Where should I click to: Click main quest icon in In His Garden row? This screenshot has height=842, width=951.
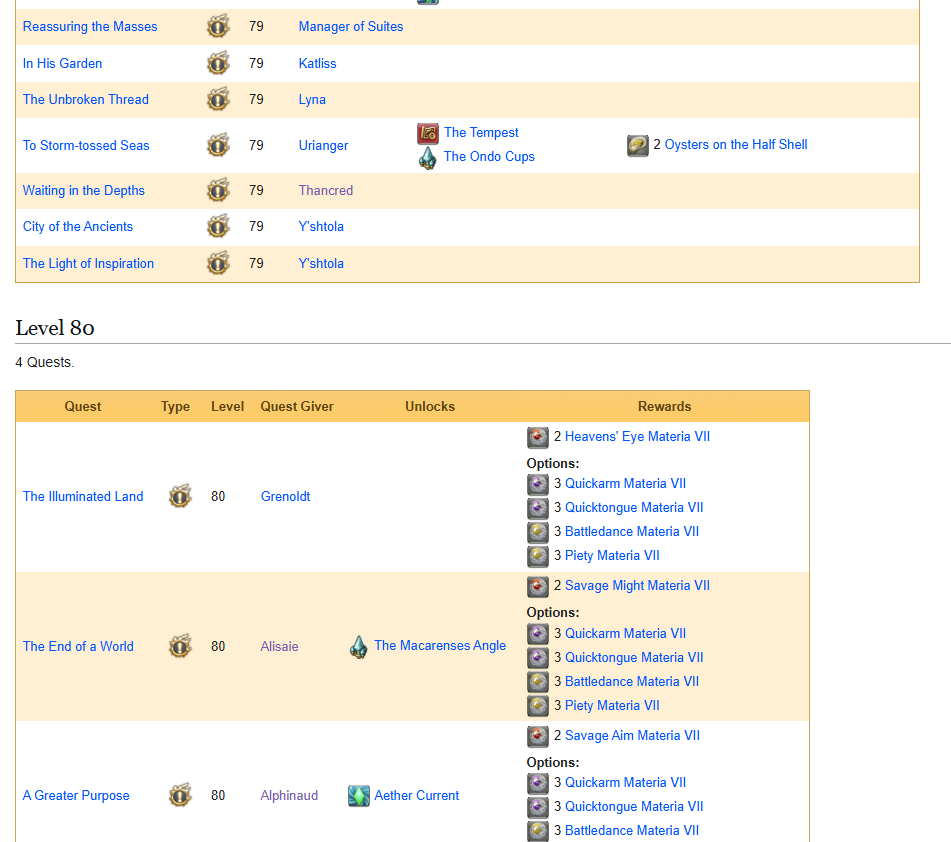(218, 63)
